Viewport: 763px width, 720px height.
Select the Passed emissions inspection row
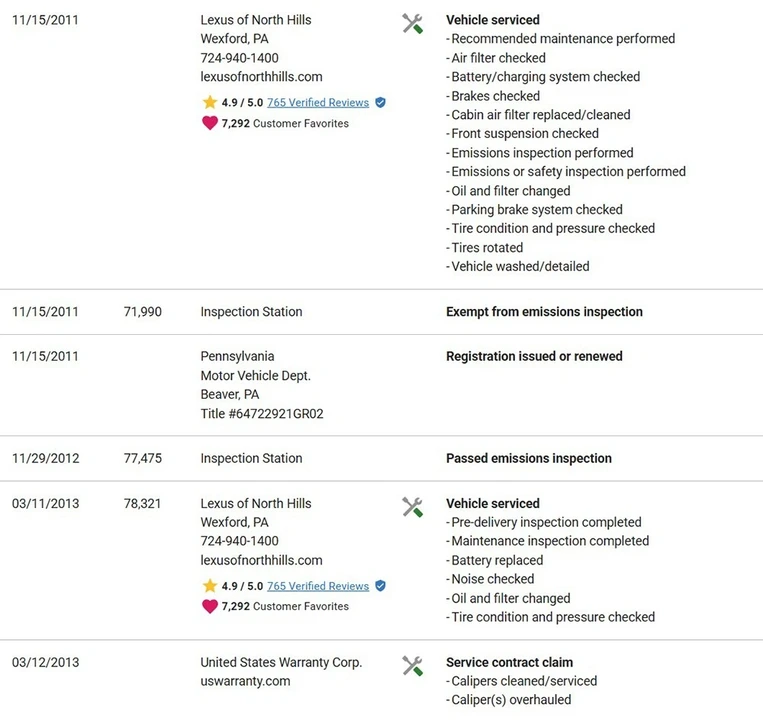point(382,458)
